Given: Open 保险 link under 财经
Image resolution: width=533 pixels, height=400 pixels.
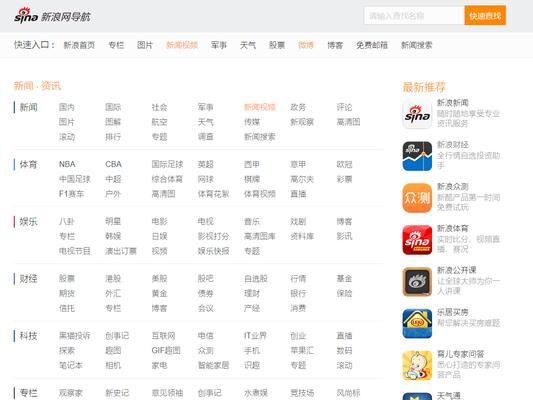Looking at the screenshot, I should (x=344, y=293).
